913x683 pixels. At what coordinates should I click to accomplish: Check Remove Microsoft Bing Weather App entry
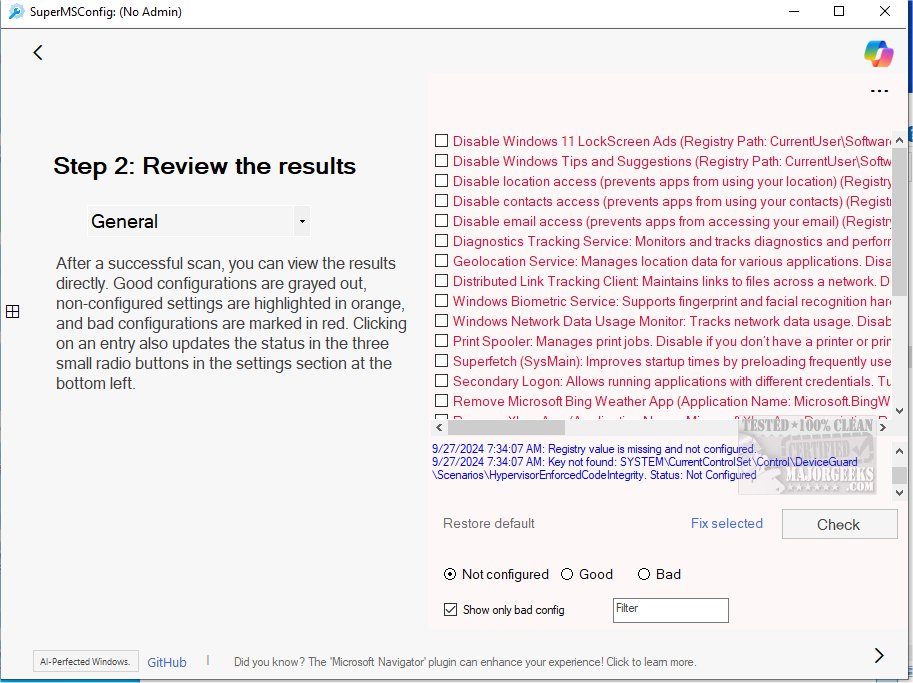[x=441, y=401]
